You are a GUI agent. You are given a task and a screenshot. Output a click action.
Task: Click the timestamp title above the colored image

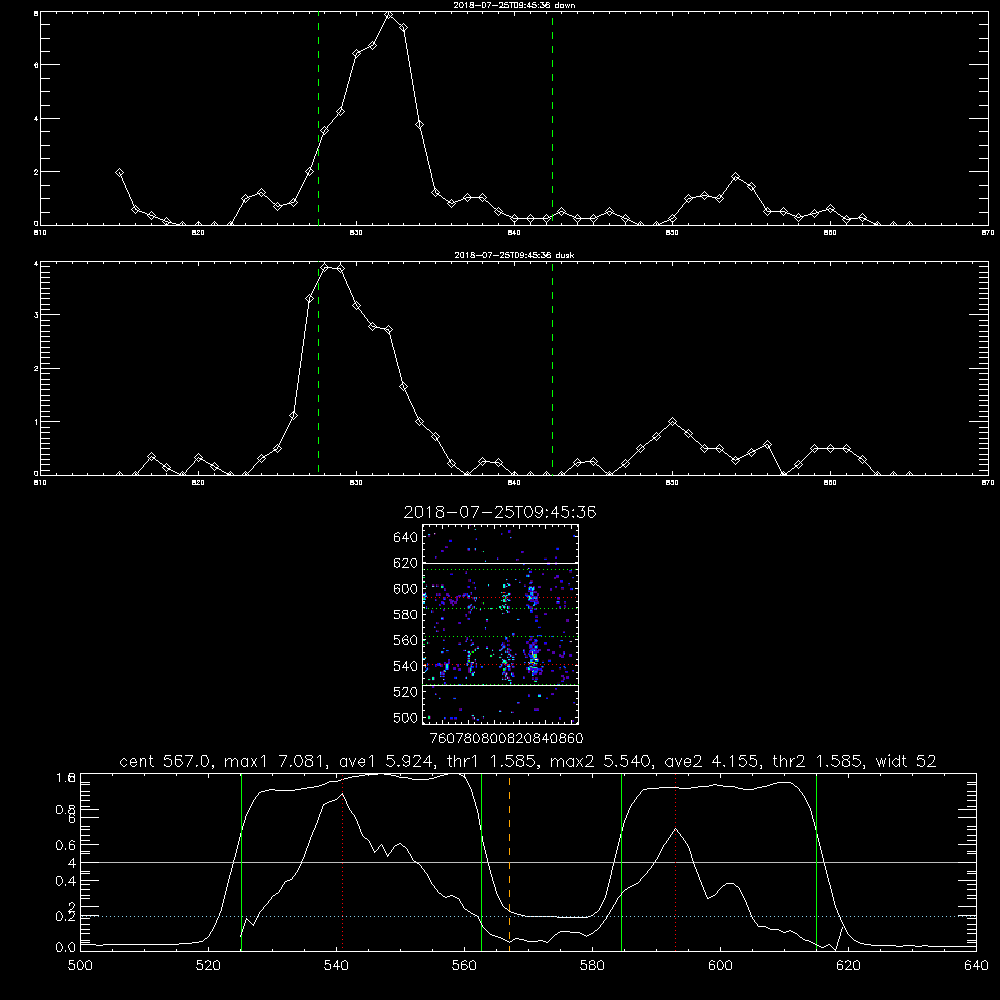[x=500, y=512]
